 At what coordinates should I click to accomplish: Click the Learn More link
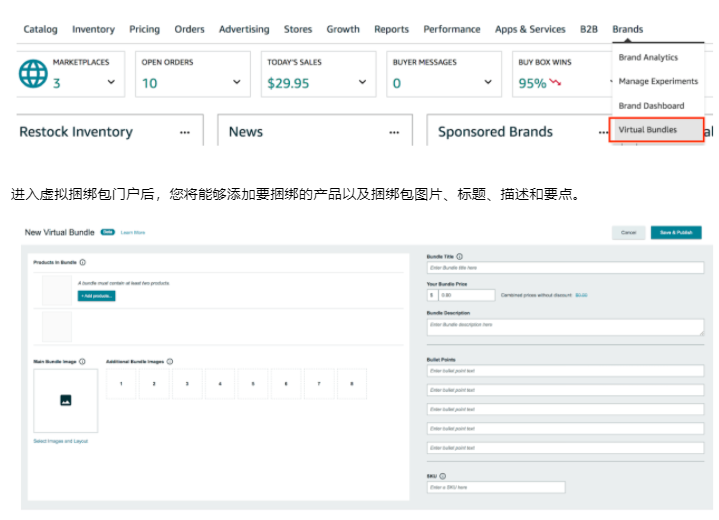[133, 232]
